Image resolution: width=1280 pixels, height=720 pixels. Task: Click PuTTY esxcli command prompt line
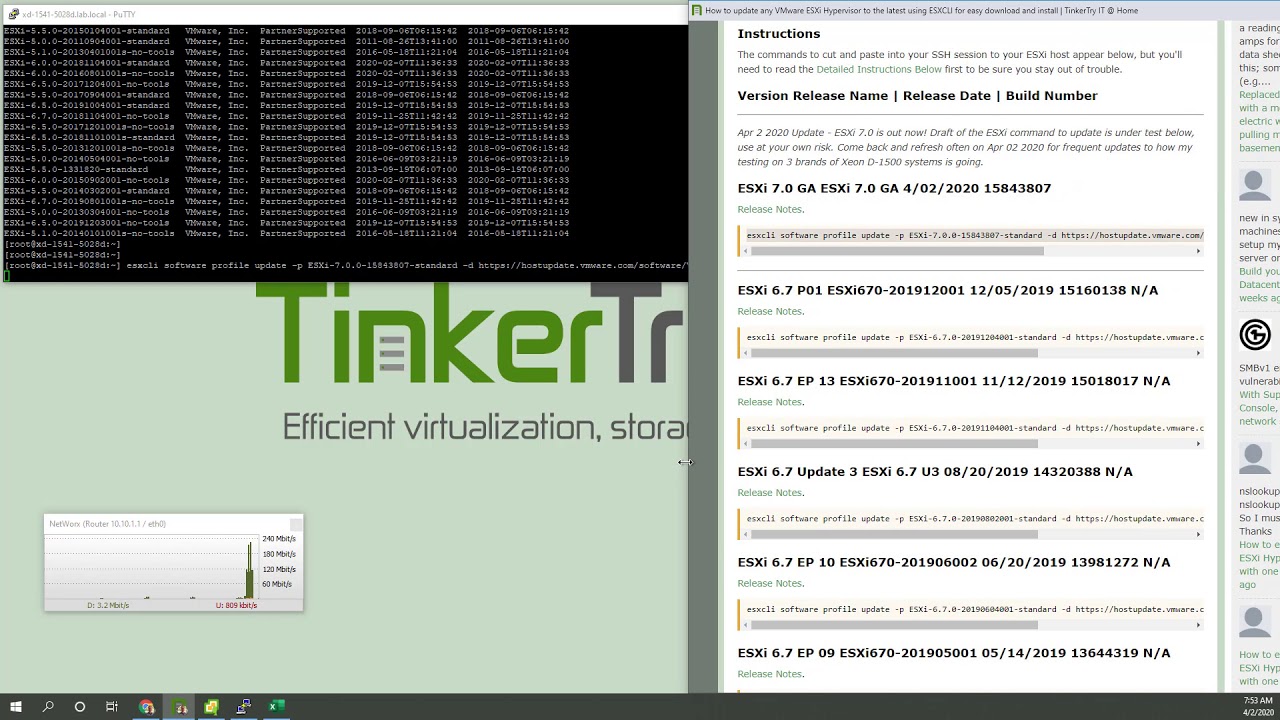point(345,265)
